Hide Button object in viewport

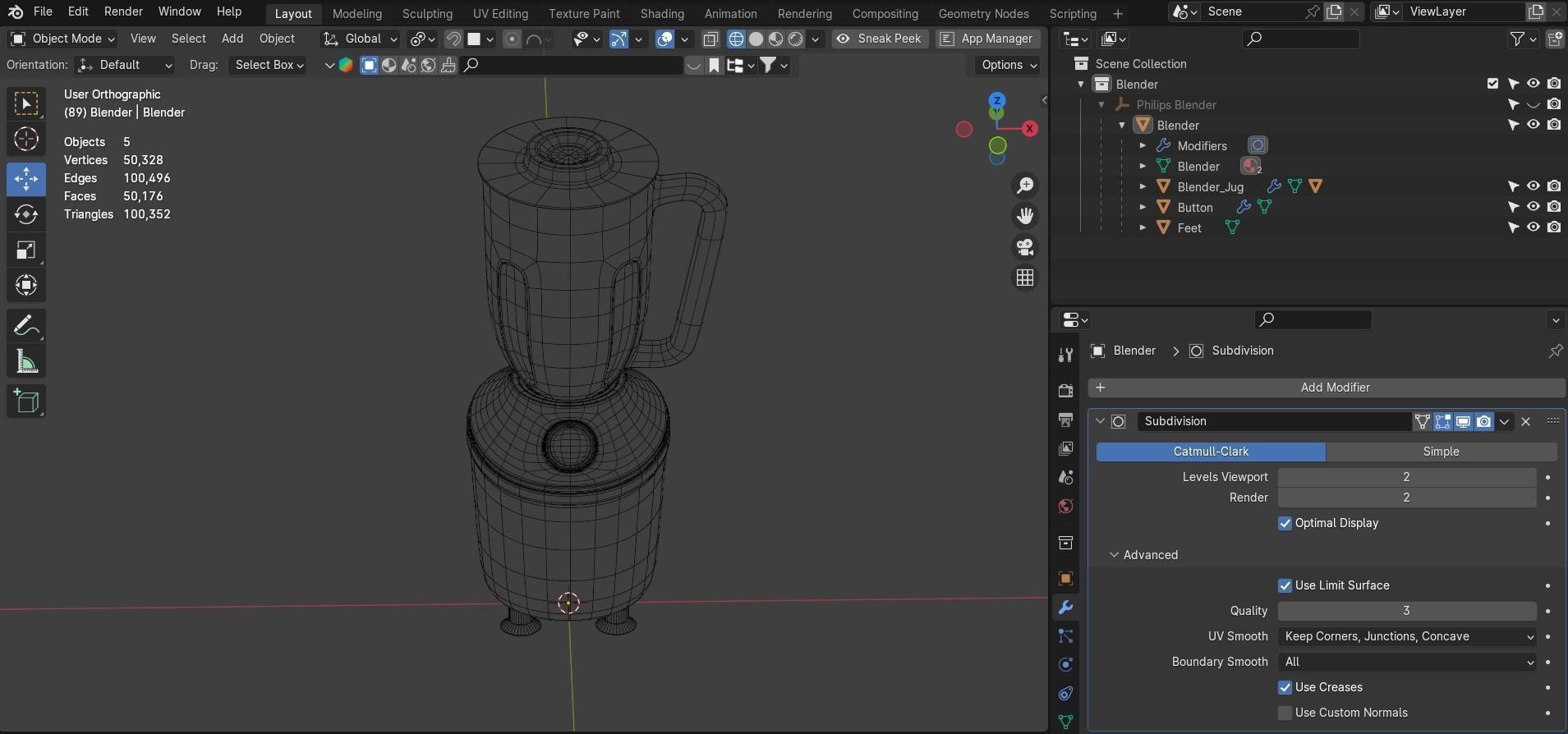click(1533, 207)
